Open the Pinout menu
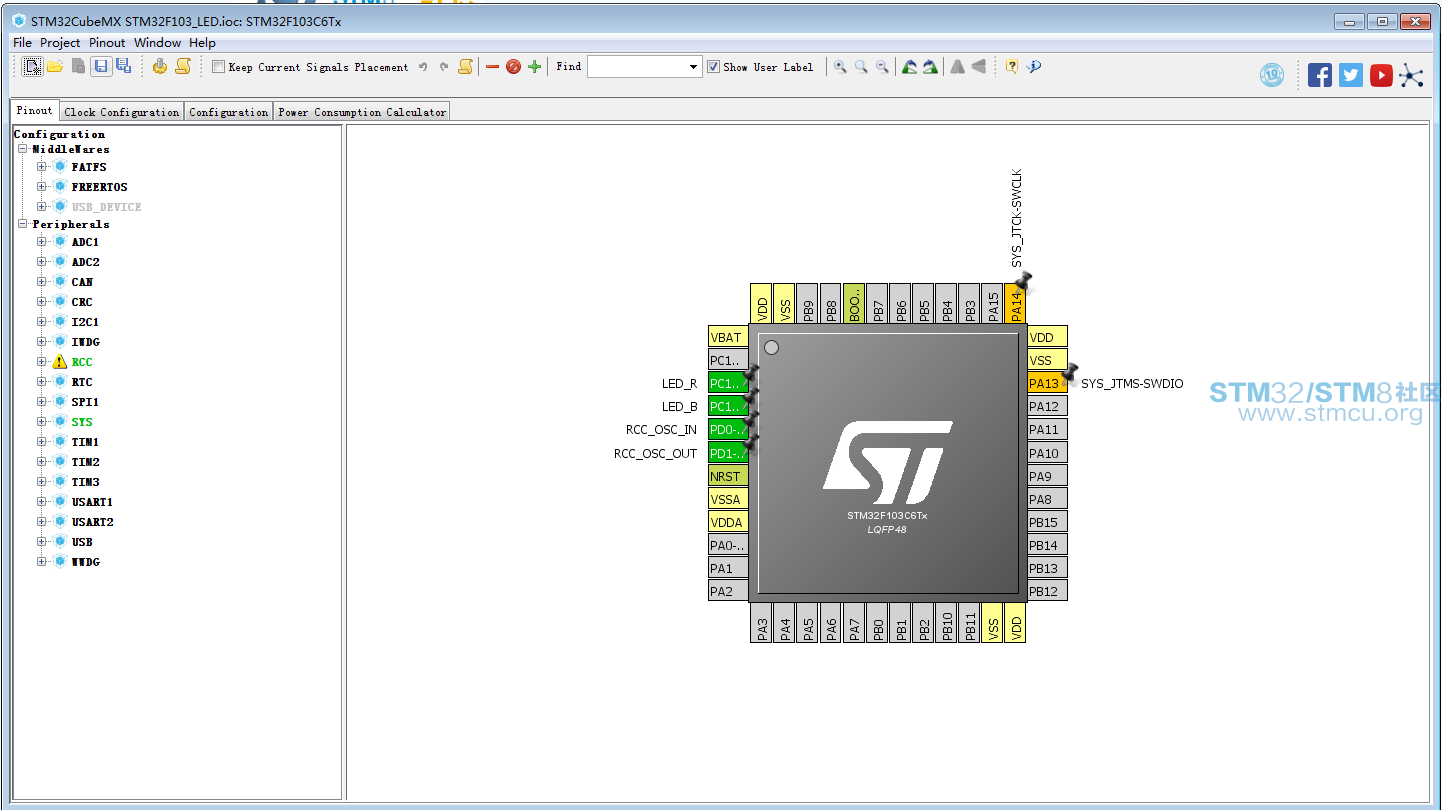This screenshot has width=1442, height=810. coord(107,43)
